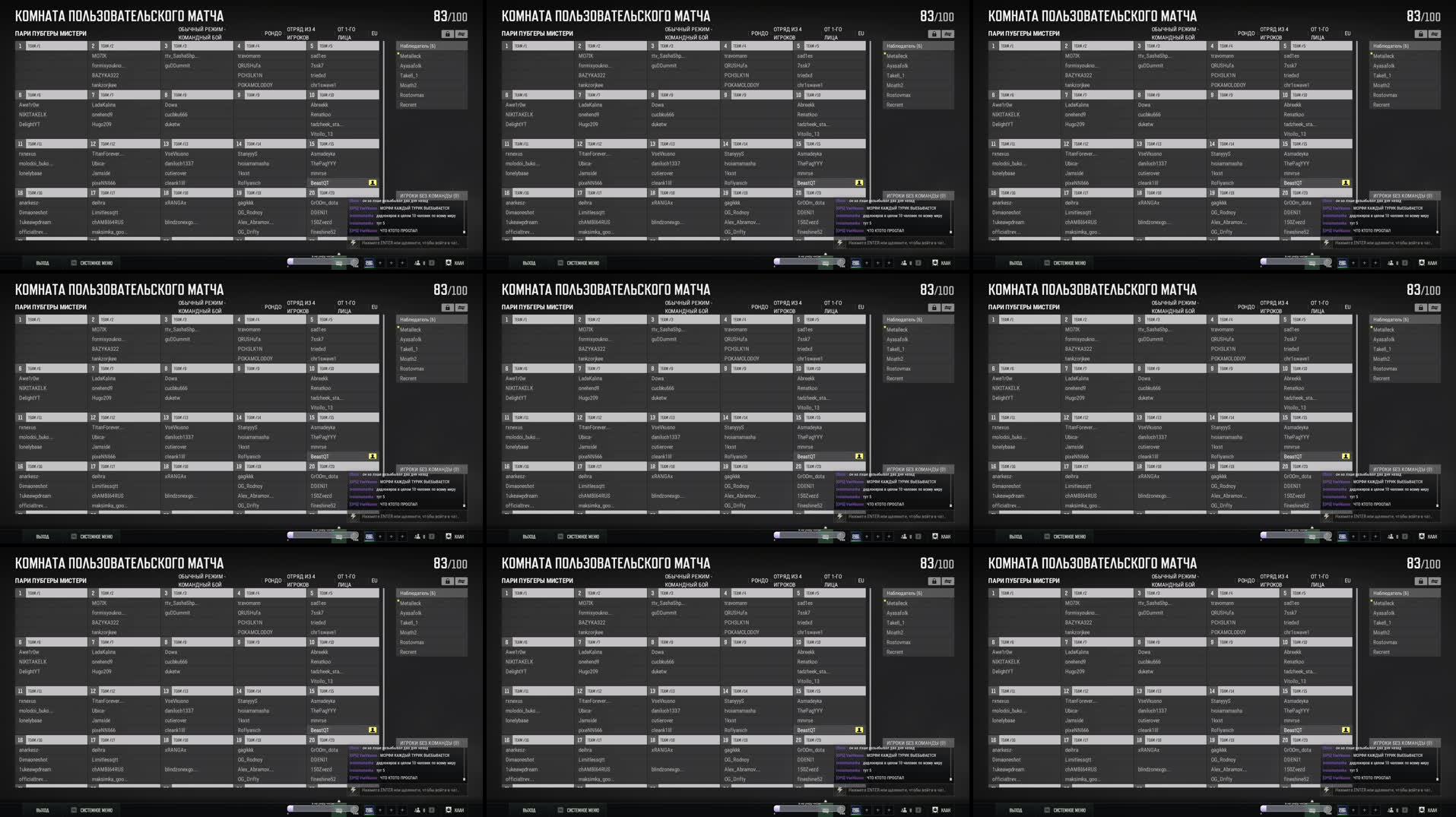Select the EU region label
The width and height of the screenshot is (1456, 817).
[373, 33]
